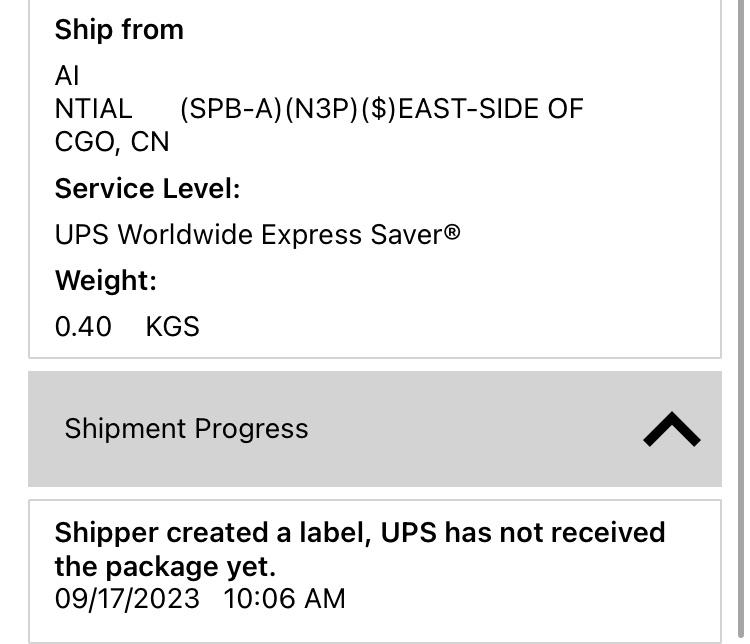Click the KGS weight unit
The width and height of the screenshot is (750, 644).
pyautogui.click(x=172, y=327)
